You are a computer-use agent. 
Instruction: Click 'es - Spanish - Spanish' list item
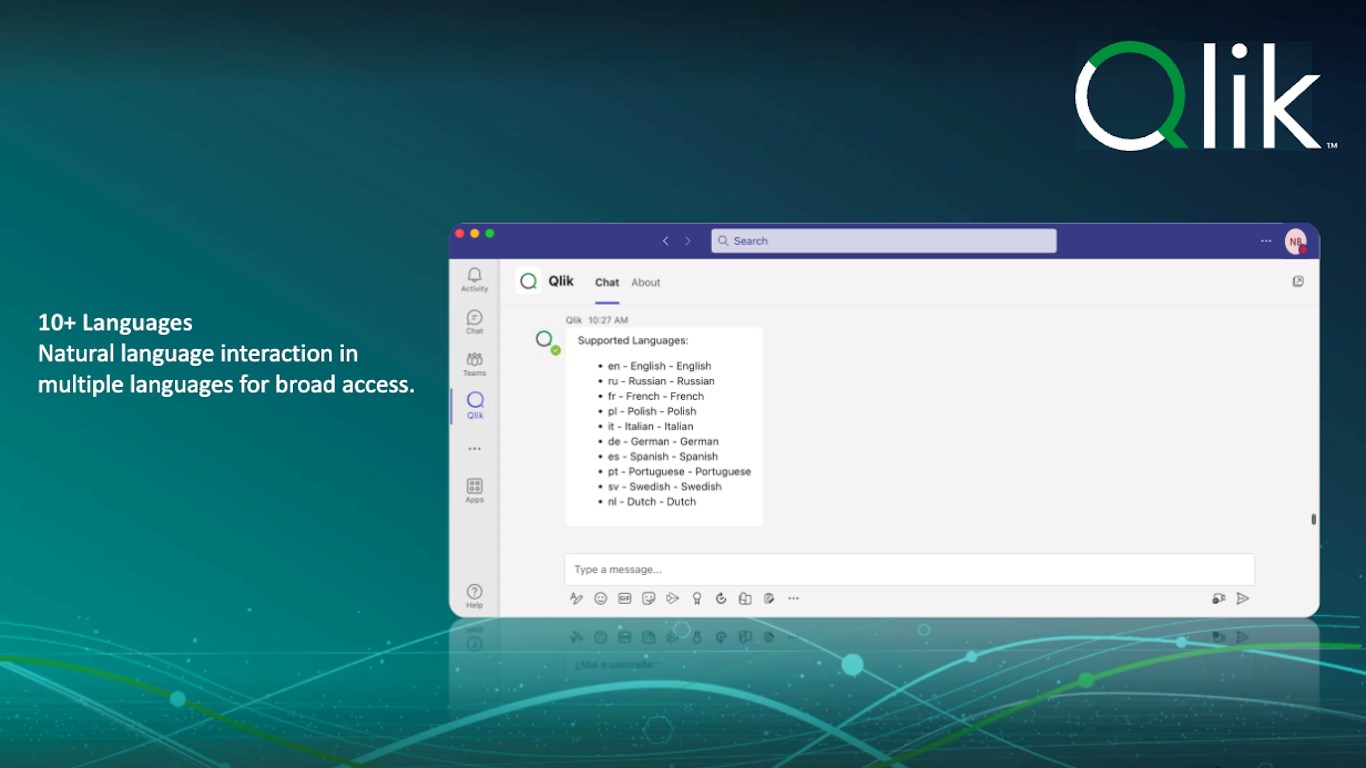click(663, 456)
